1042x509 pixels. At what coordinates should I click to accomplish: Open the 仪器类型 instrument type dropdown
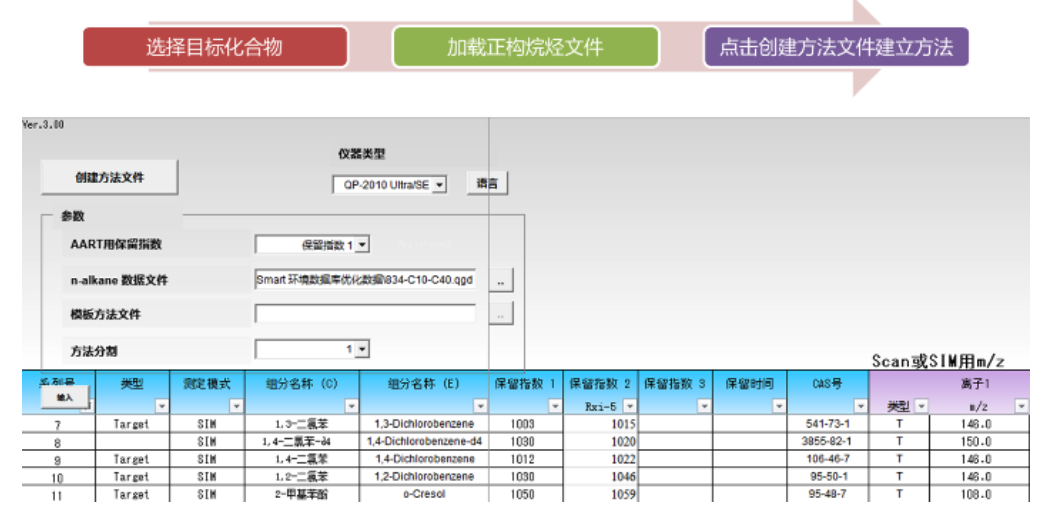point(440,184)
